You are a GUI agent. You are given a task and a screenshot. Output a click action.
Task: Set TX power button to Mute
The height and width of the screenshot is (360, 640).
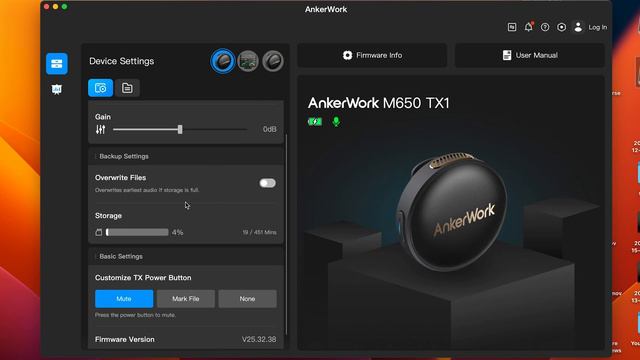124,299
